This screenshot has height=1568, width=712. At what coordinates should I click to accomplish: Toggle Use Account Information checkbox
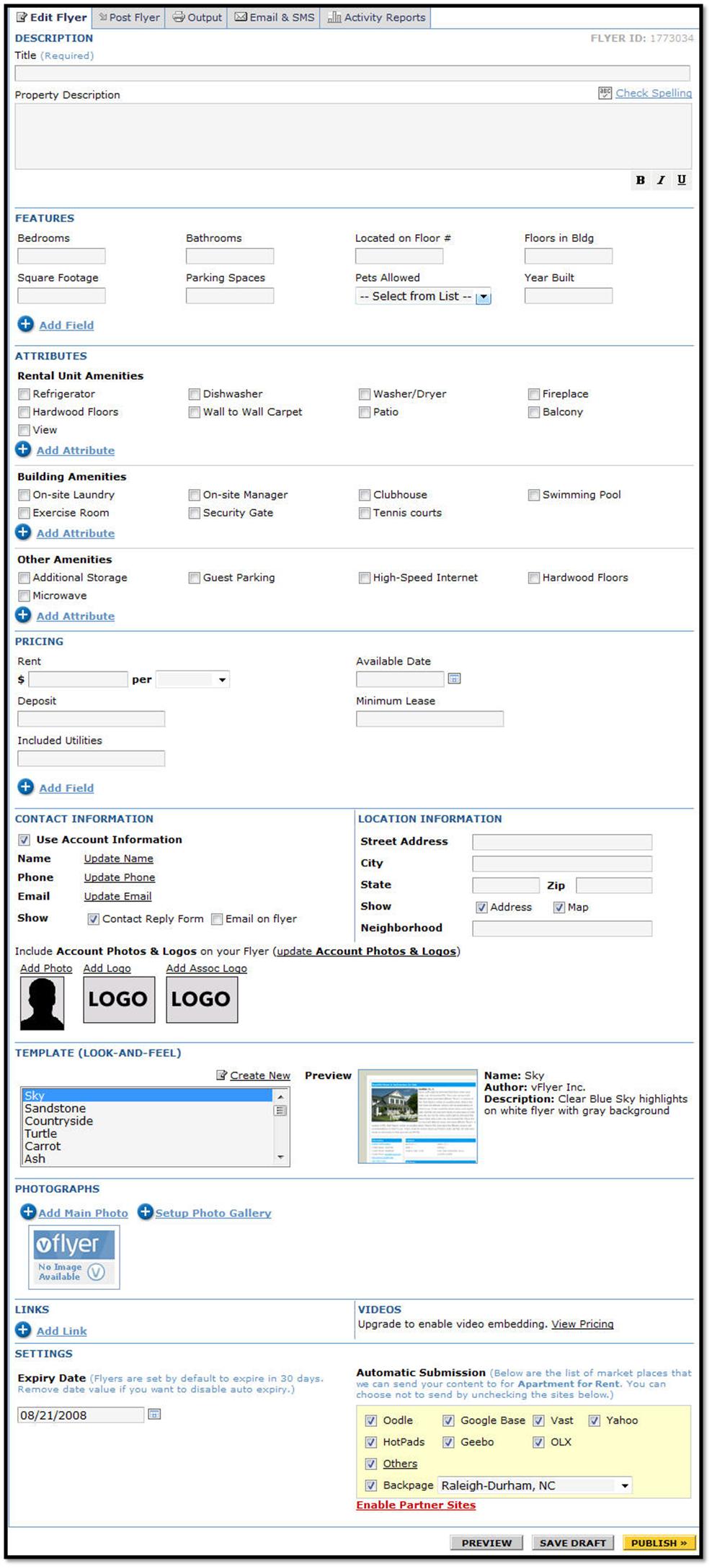point(24,840)
